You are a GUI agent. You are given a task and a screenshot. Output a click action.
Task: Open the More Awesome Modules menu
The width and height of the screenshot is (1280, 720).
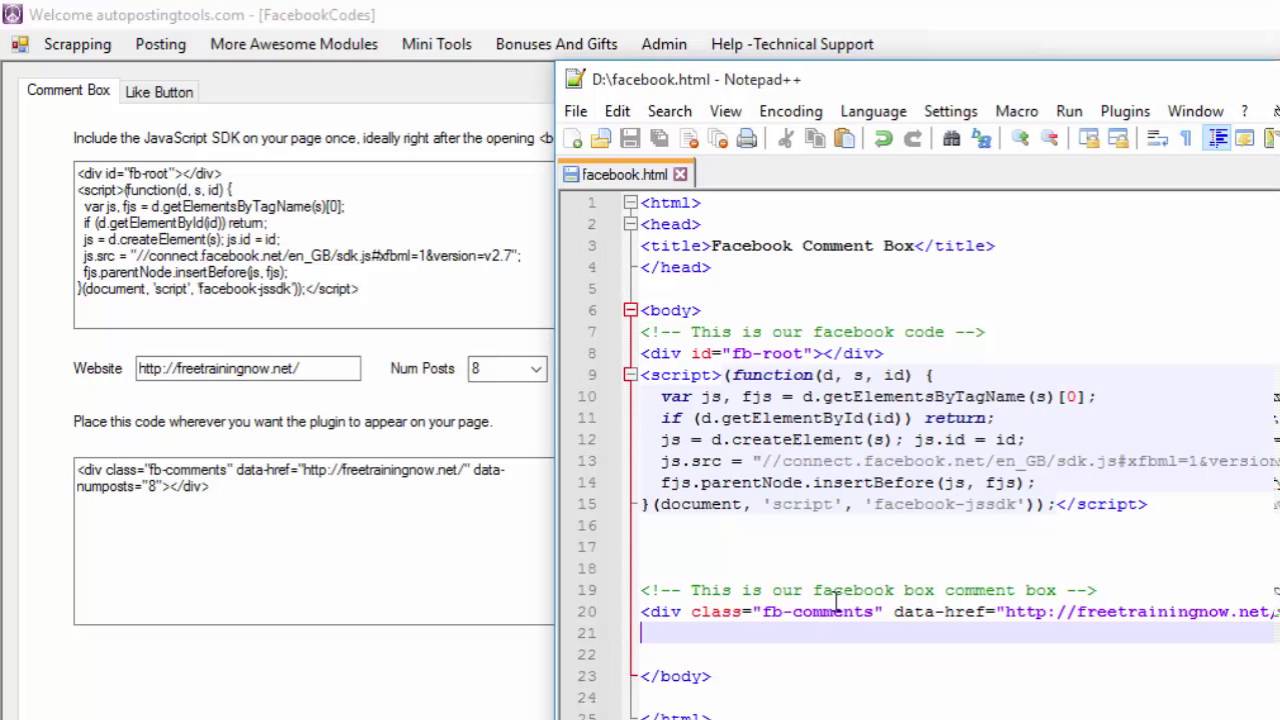[x=294, y=44]
